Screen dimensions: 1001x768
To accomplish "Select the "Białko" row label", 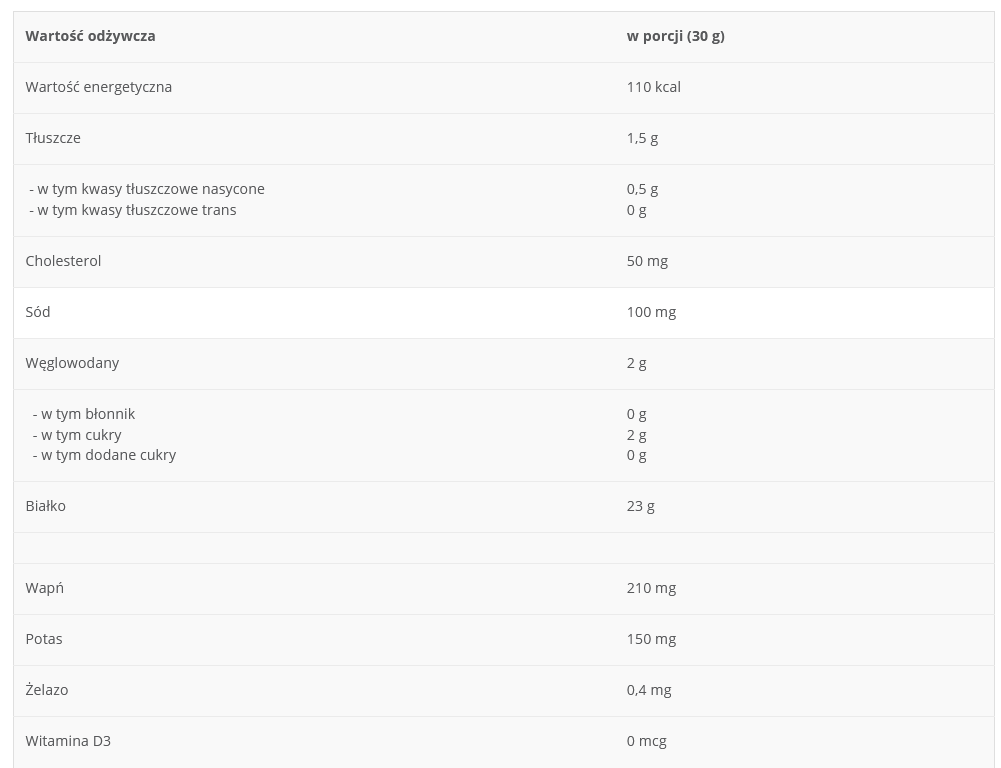I will [45, 506].
